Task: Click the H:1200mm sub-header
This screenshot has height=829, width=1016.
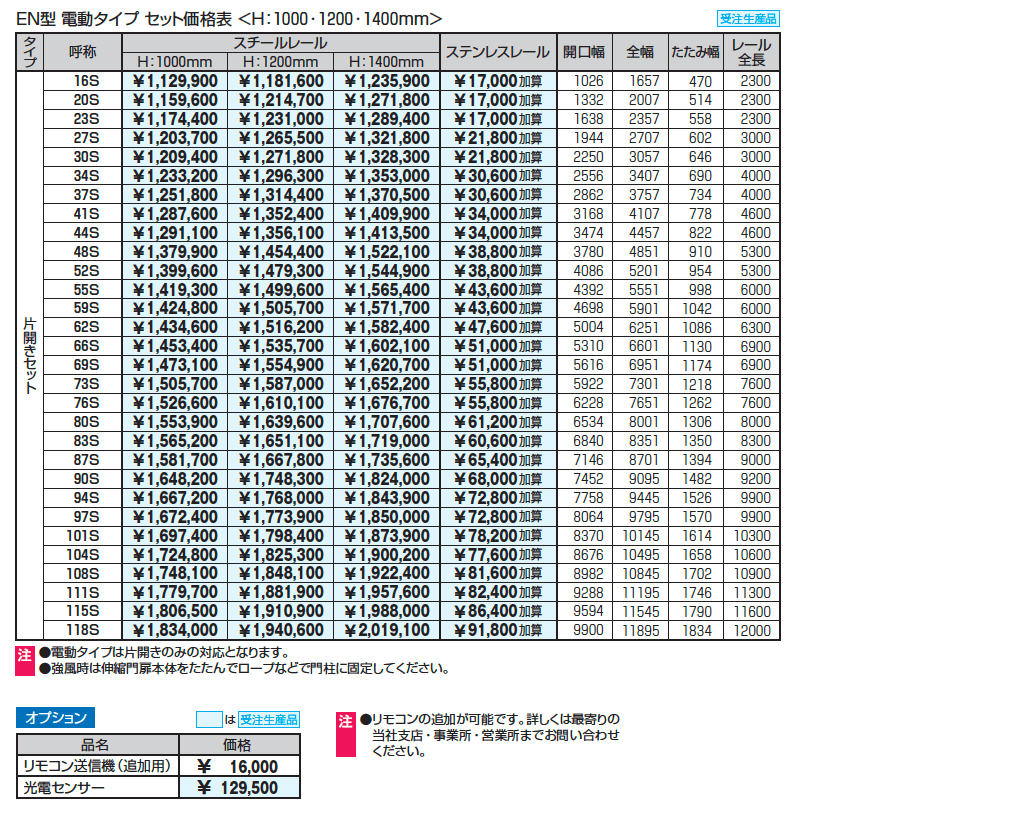Action: (x=281, y=62)
